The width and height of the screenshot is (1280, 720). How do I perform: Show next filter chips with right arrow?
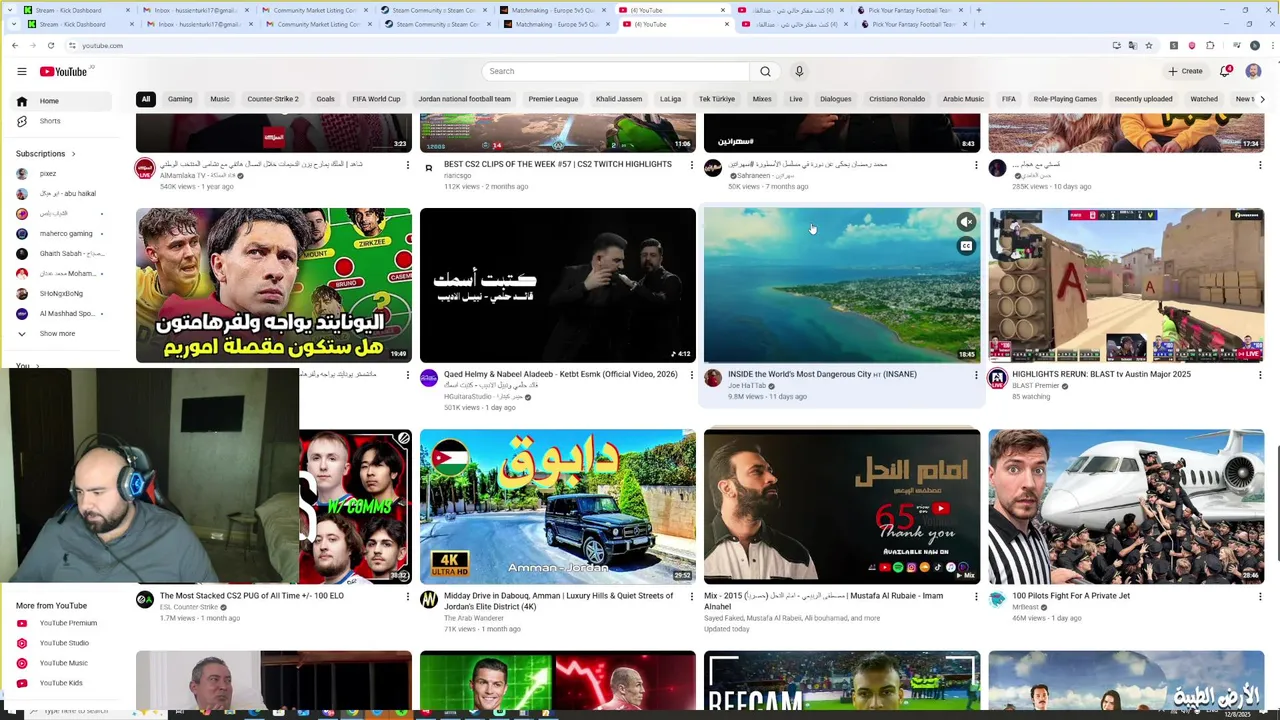pos(1262,99)
